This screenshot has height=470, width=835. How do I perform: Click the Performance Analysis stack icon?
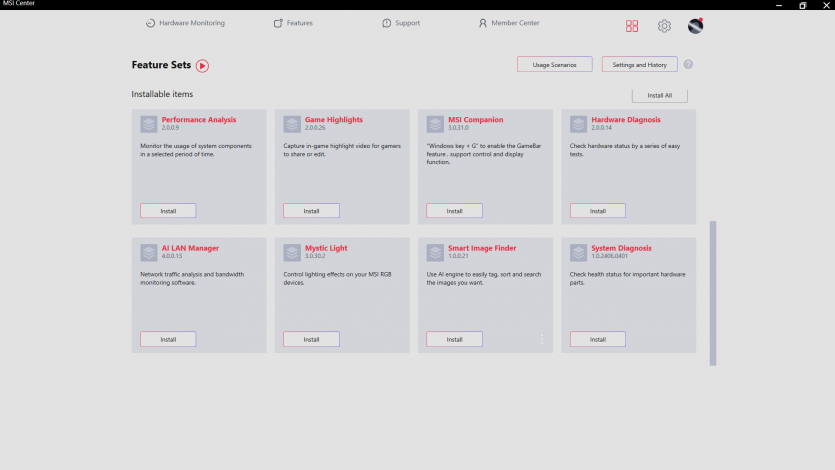pyautogui.click(x=149, y=124)
